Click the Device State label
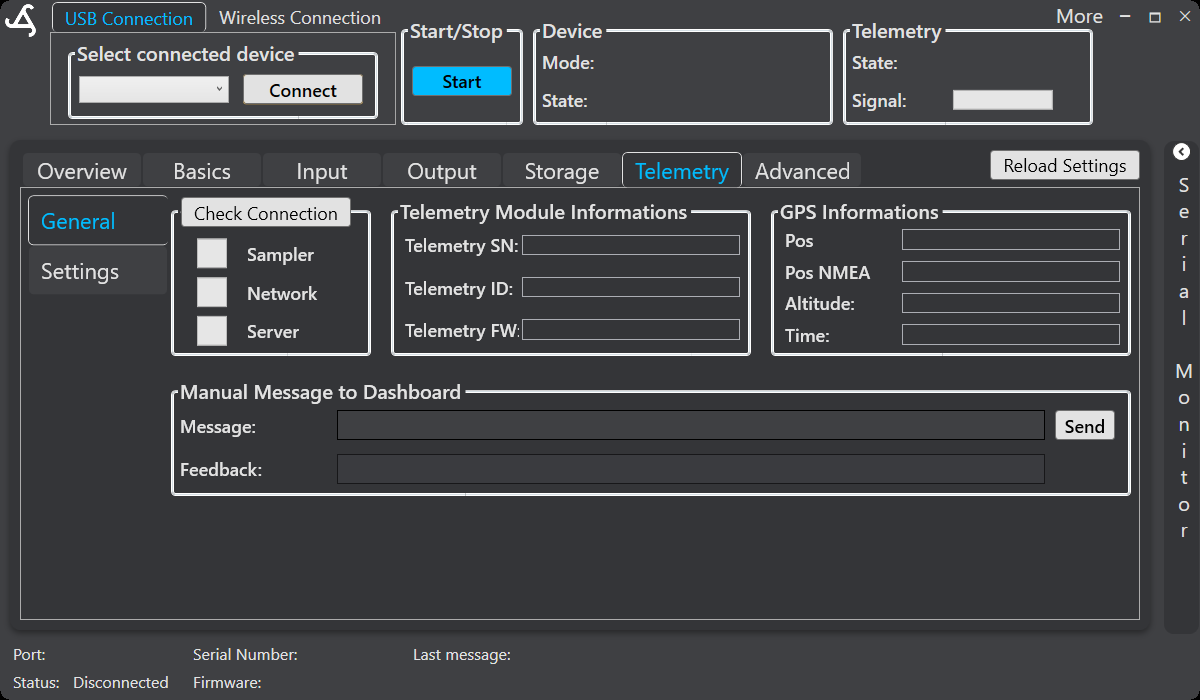The height and width of the screenshot is (700, 1200). pos(565,101)
